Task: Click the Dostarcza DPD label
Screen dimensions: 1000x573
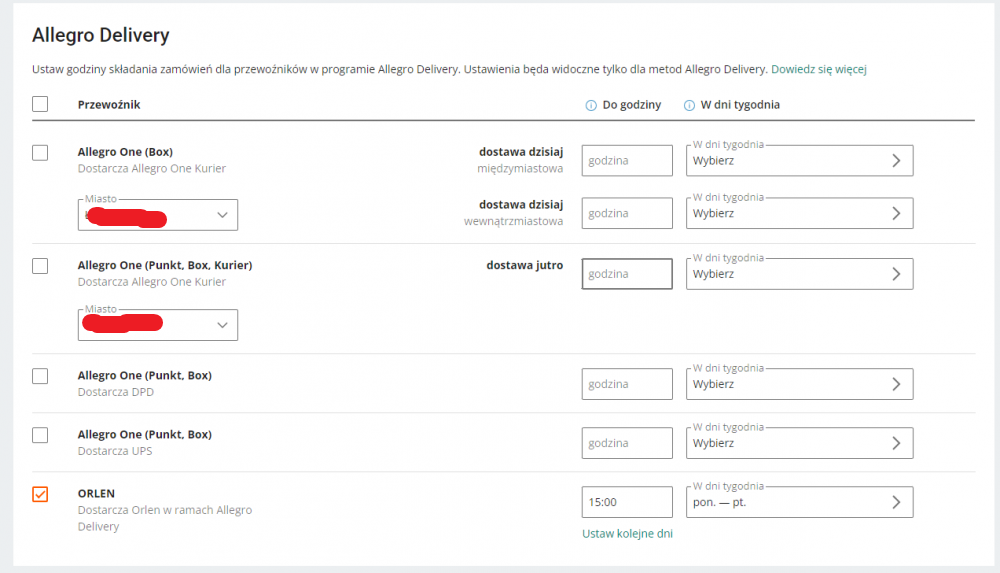Action: click(115, 392)
